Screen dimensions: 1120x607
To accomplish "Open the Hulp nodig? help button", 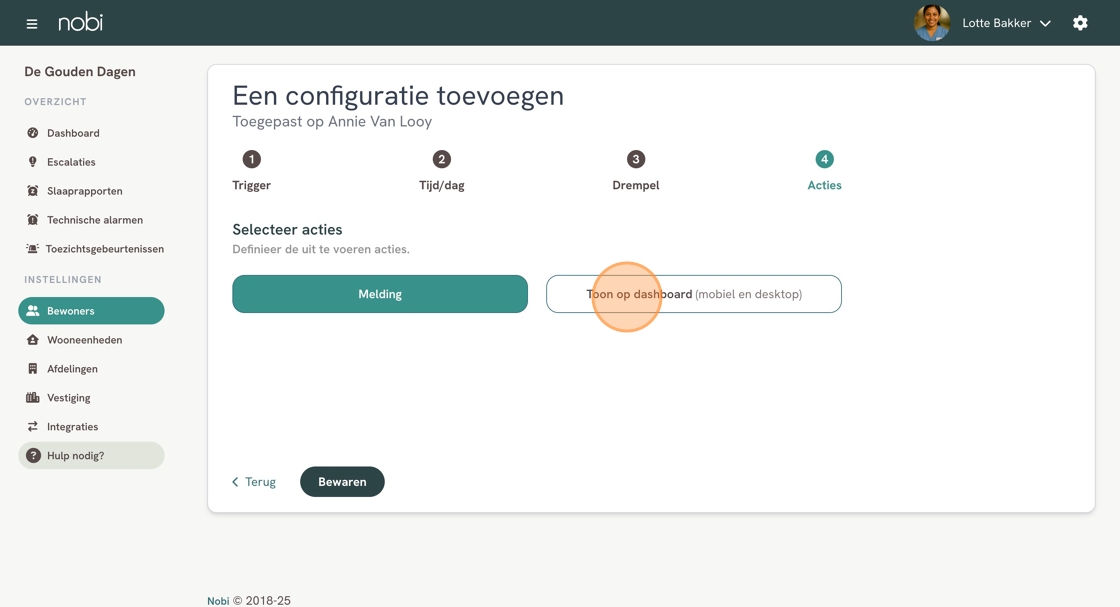I will pos(91,456).
